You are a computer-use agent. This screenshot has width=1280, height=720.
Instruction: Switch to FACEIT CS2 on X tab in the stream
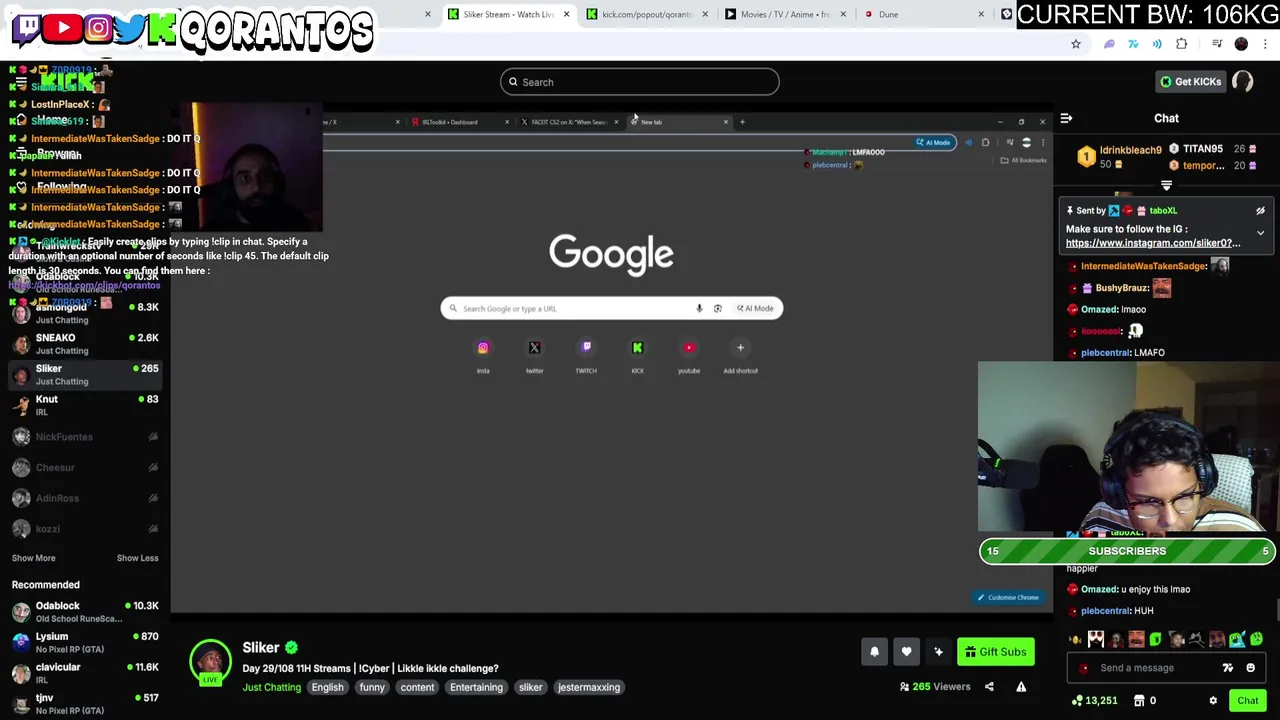tap(568, 122)
